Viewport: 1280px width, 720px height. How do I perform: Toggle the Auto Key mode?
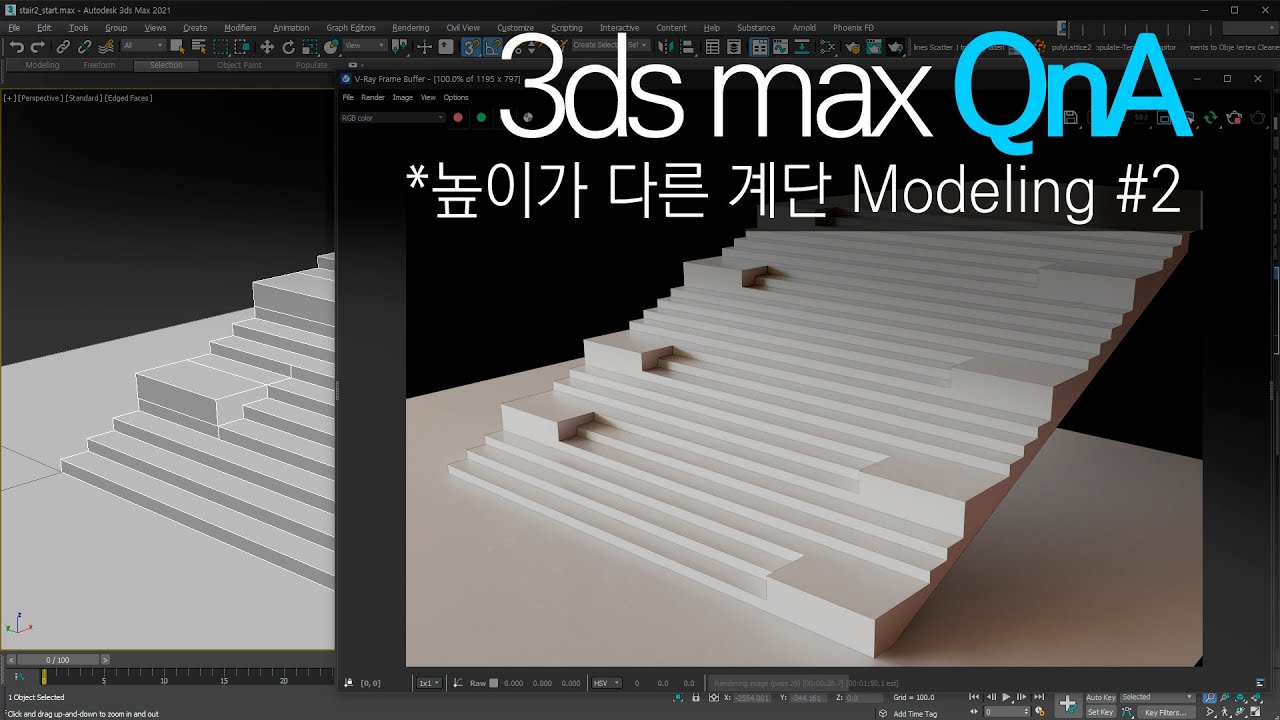pos(1101,697)
